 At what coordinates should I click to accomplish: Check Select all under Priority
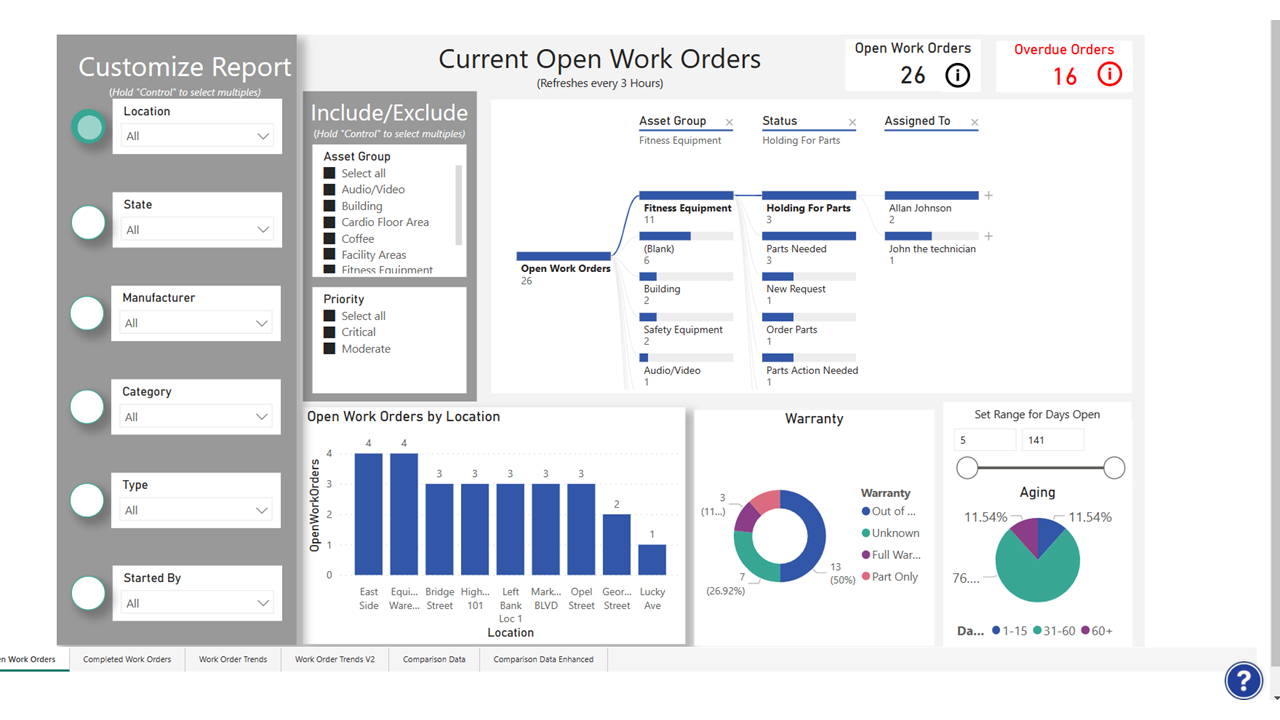pos(329,316)
